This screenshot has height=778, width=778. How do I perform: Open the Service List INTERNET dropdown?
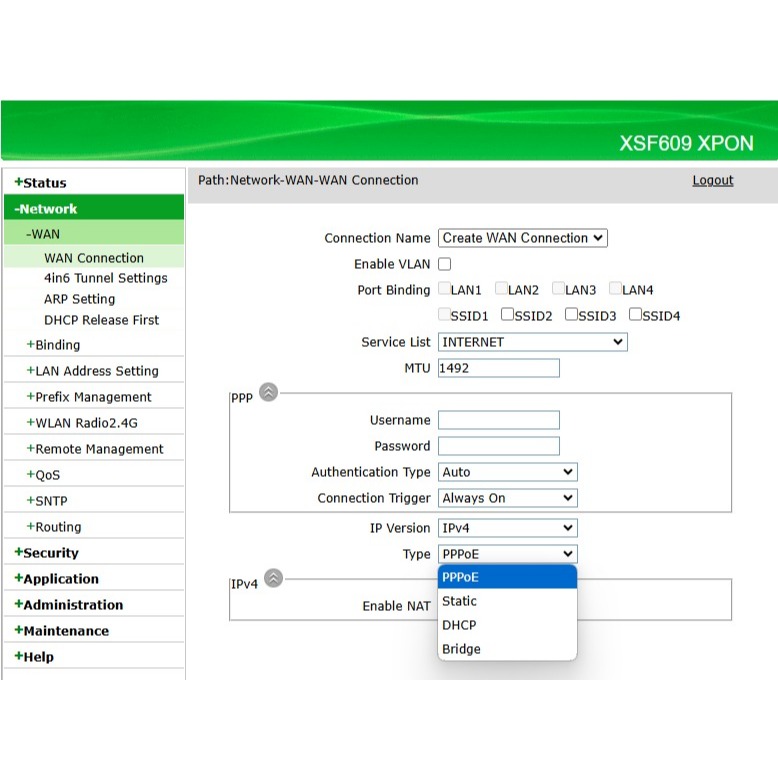(x=532, y=342)
